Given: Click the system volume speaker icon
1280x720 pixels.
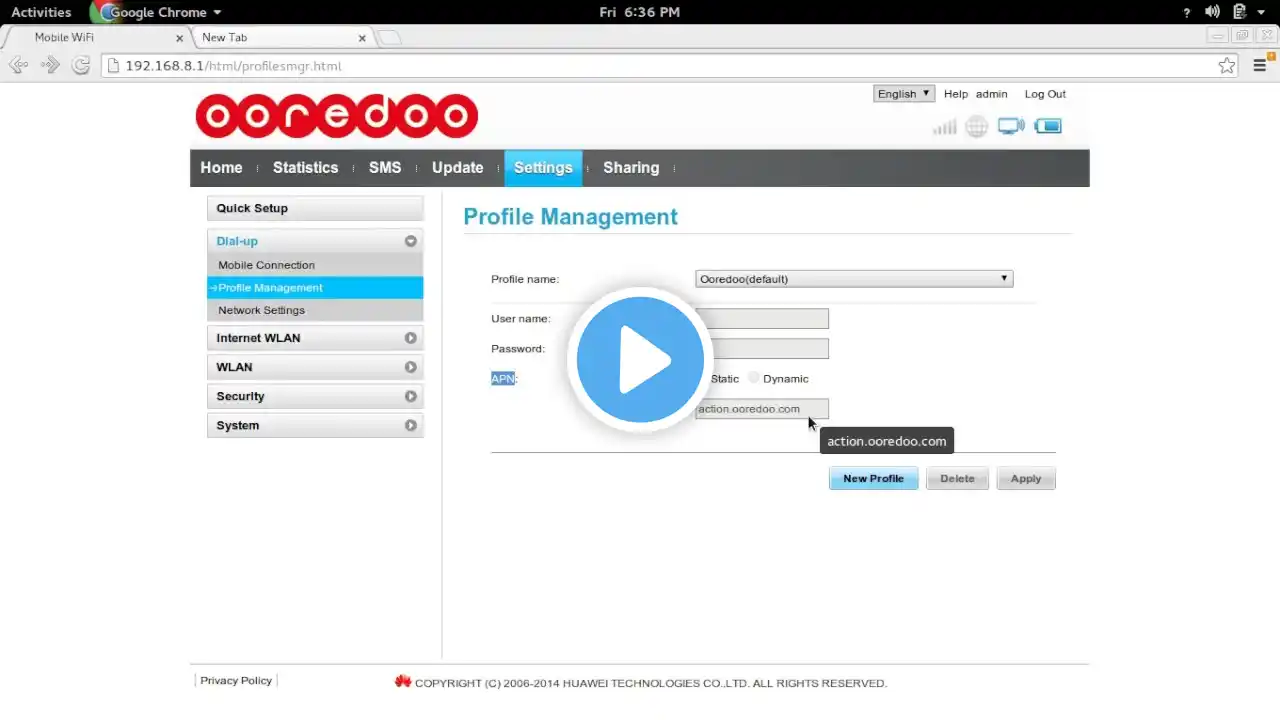Looking at the screenshot, I should point(1212,12).
